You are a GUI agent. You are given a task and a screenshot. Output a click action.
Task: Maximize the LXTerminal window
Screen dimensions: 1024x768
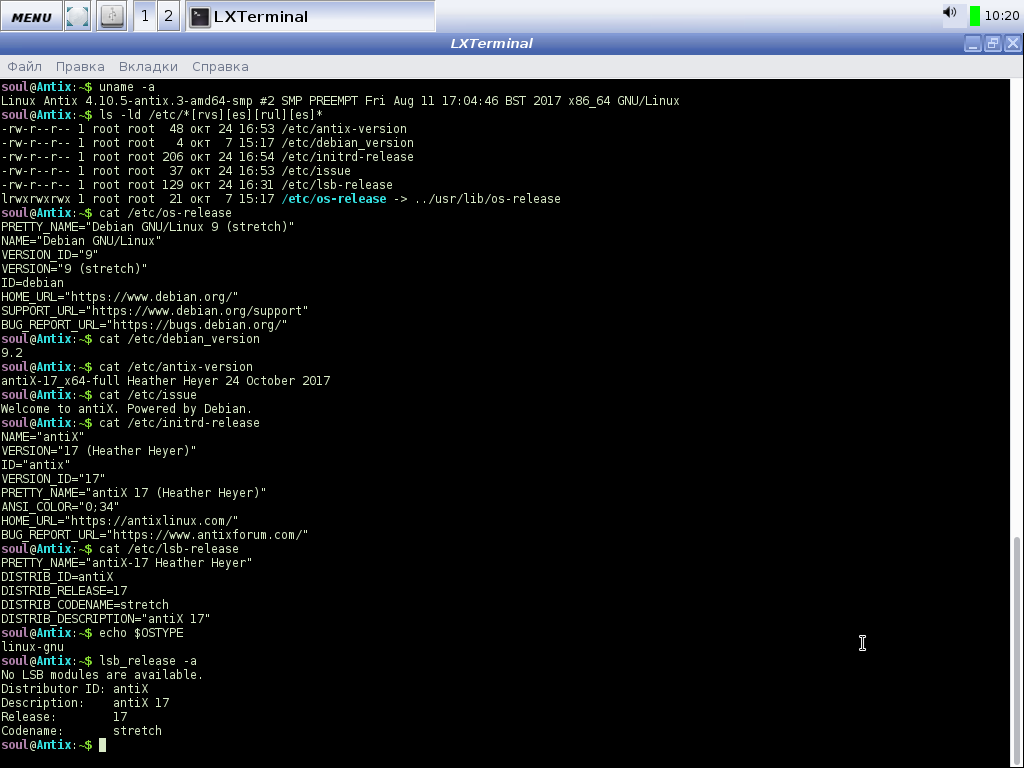[993, 44]
